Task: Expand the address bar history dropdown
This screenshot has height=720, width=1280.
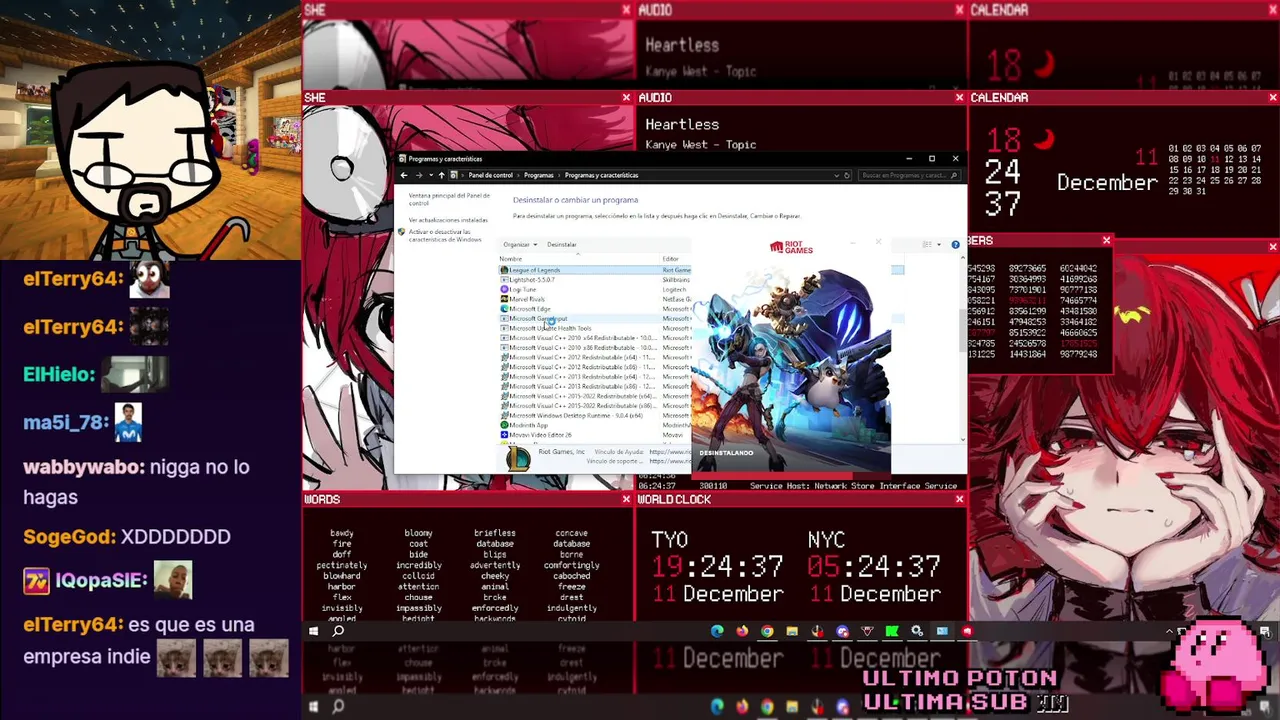Action: tap(836, 175)
